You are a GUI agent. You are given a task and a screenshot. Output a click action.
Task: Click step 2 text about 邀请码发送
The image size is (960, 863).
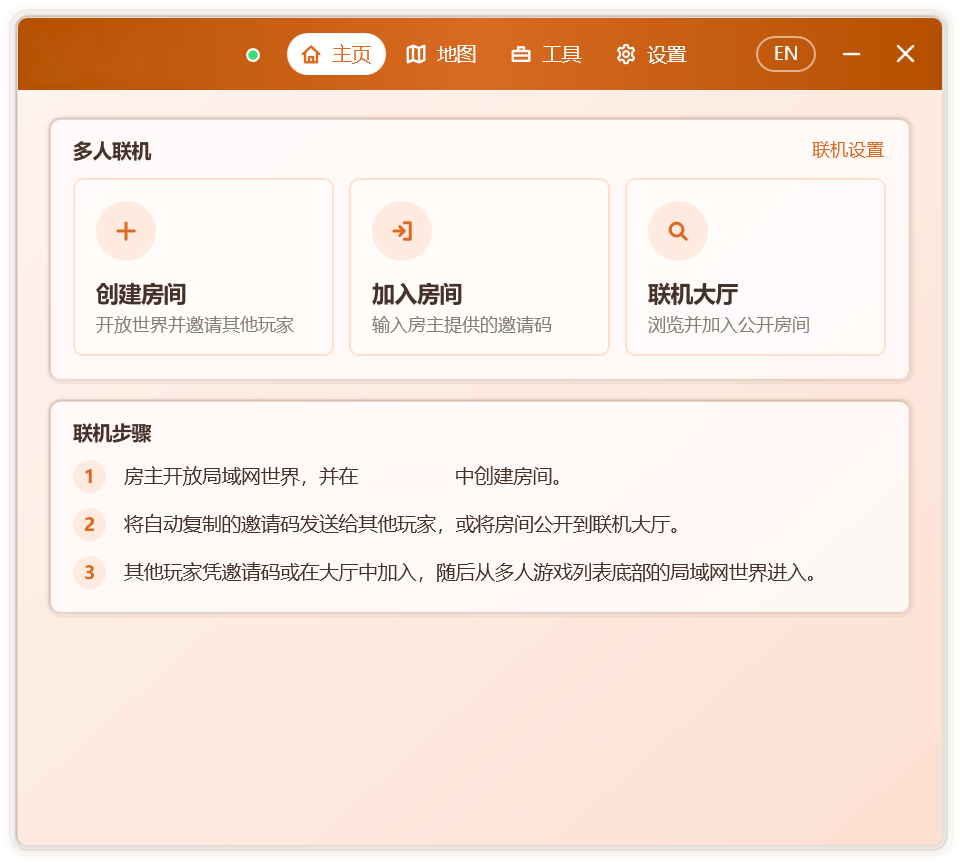click(402, 525)
